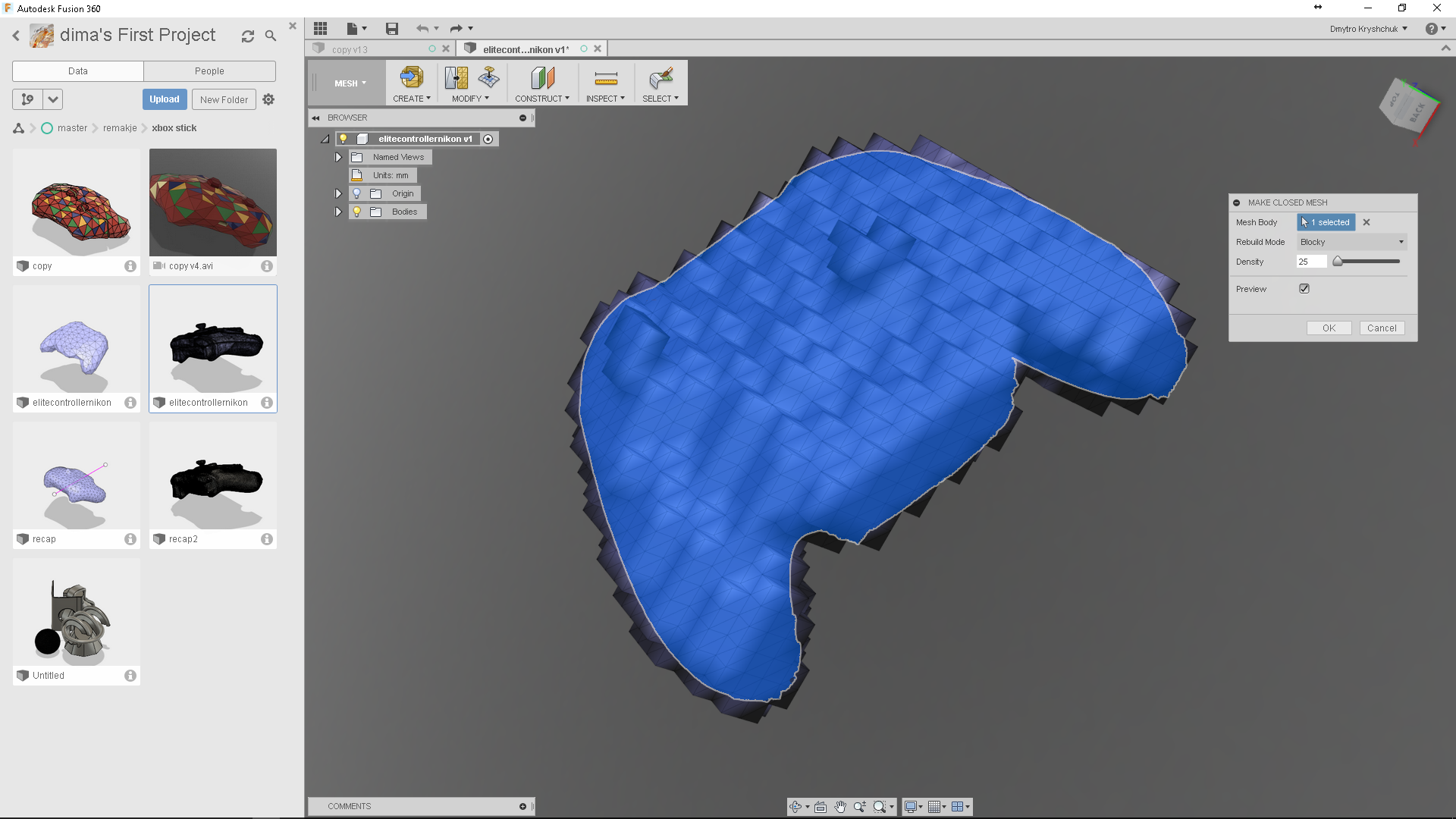Open Grid and Snaps settings icon
Viewport: 1456px width, 819px height.
[934, 807]
